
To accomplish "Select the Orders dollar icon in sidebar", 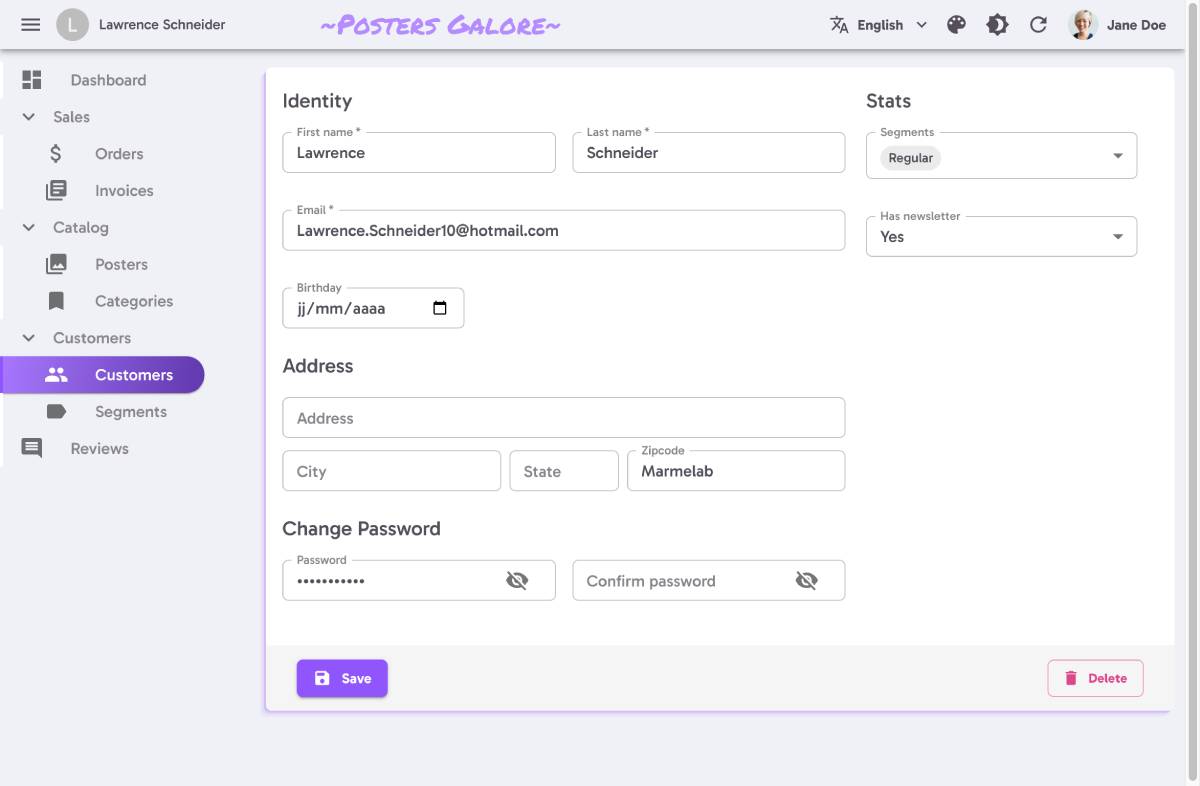I will 56,153.
